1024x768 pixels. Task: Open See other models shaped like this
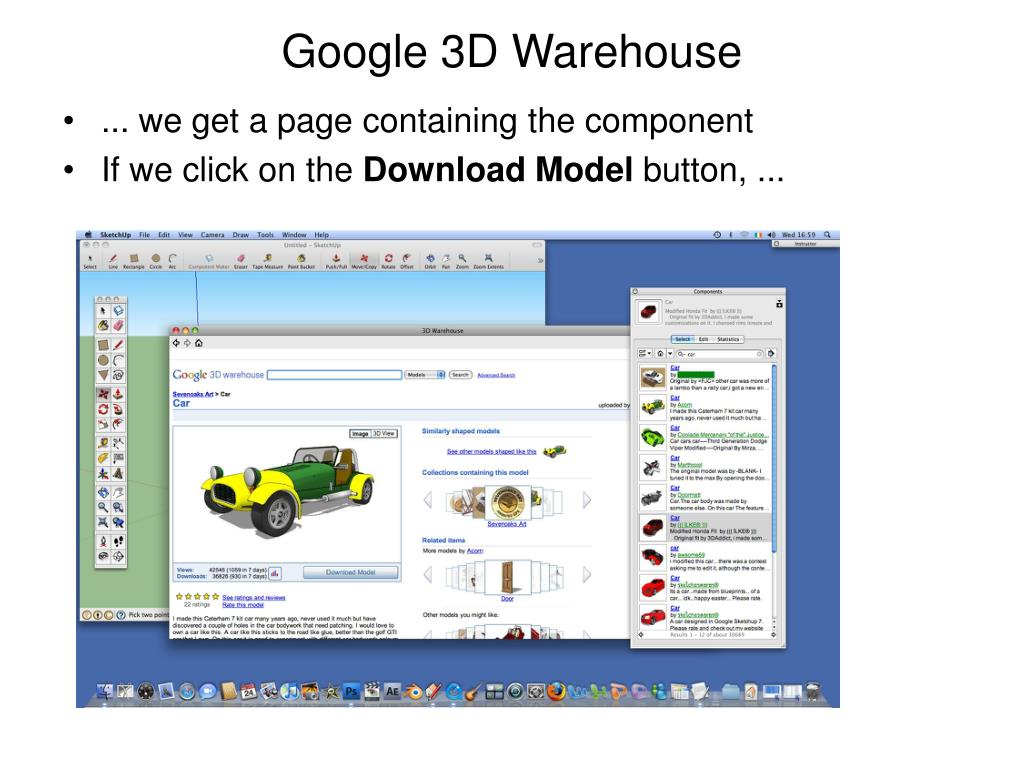tap(491, 451)
